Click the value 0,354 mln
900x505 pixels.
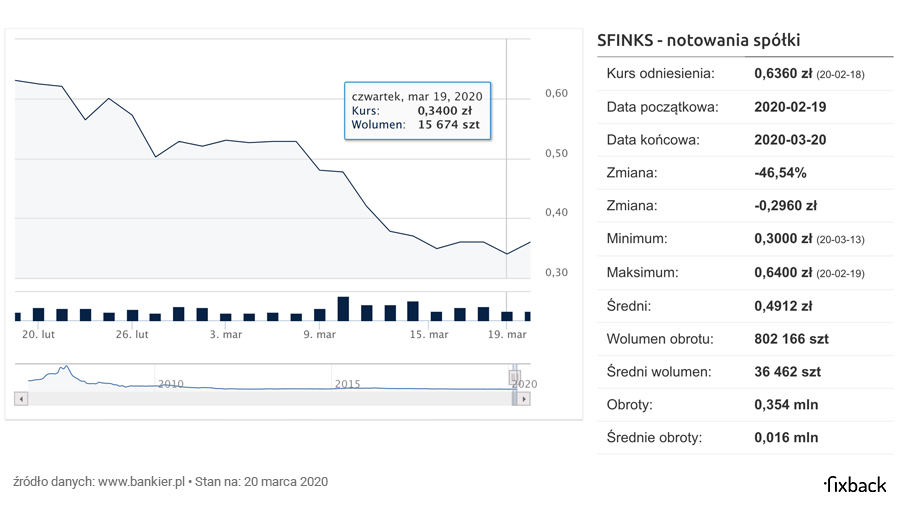tap(786, 405)
